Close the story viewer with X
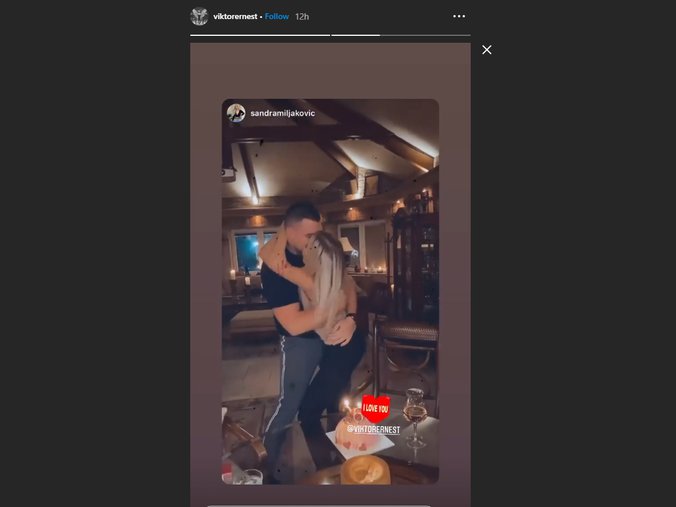The height and width of the screenshot is (507, 676). (487, 50)
